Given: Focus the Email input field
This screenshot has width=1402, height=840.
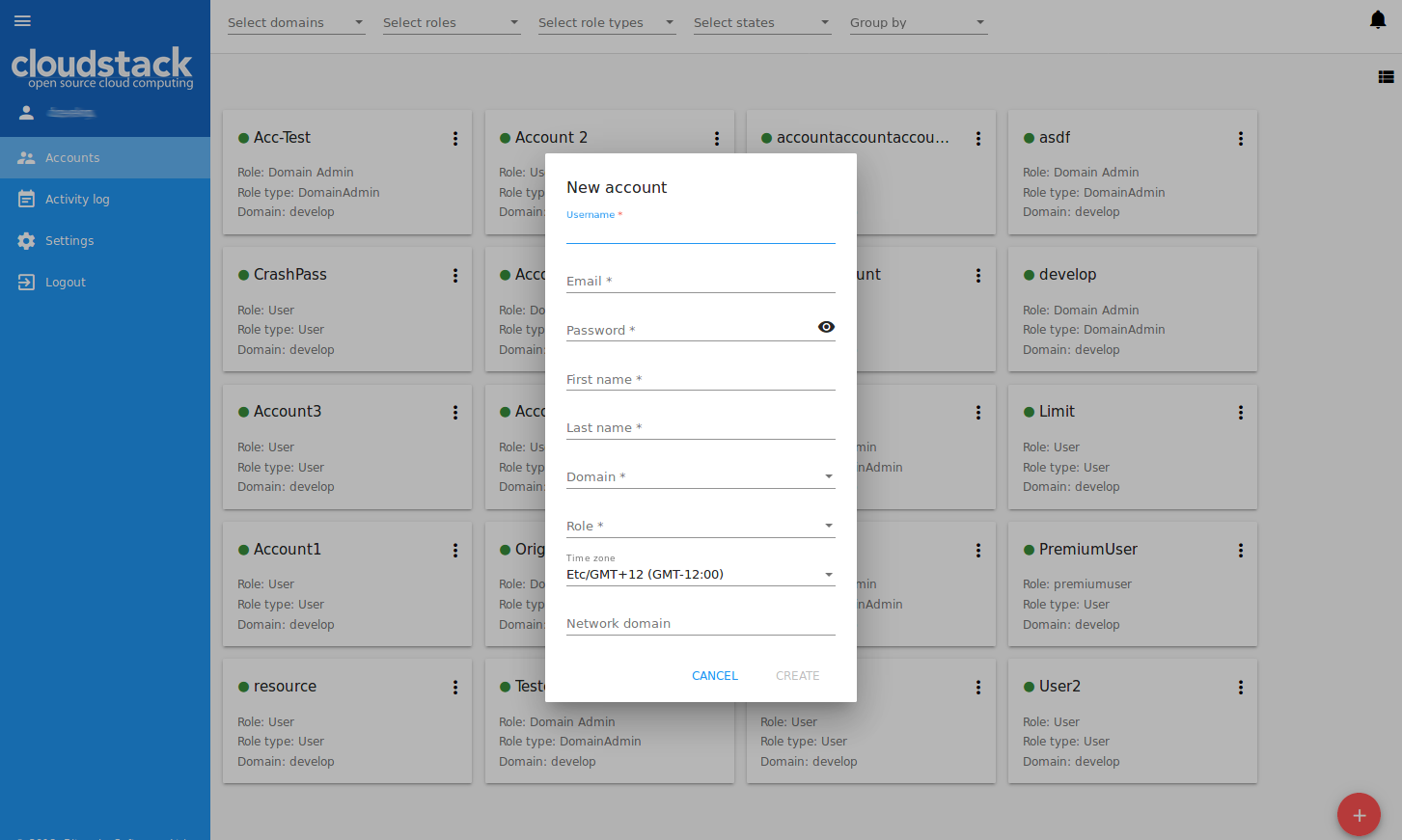Looking at the screenshot, I should tap(701, 282).
